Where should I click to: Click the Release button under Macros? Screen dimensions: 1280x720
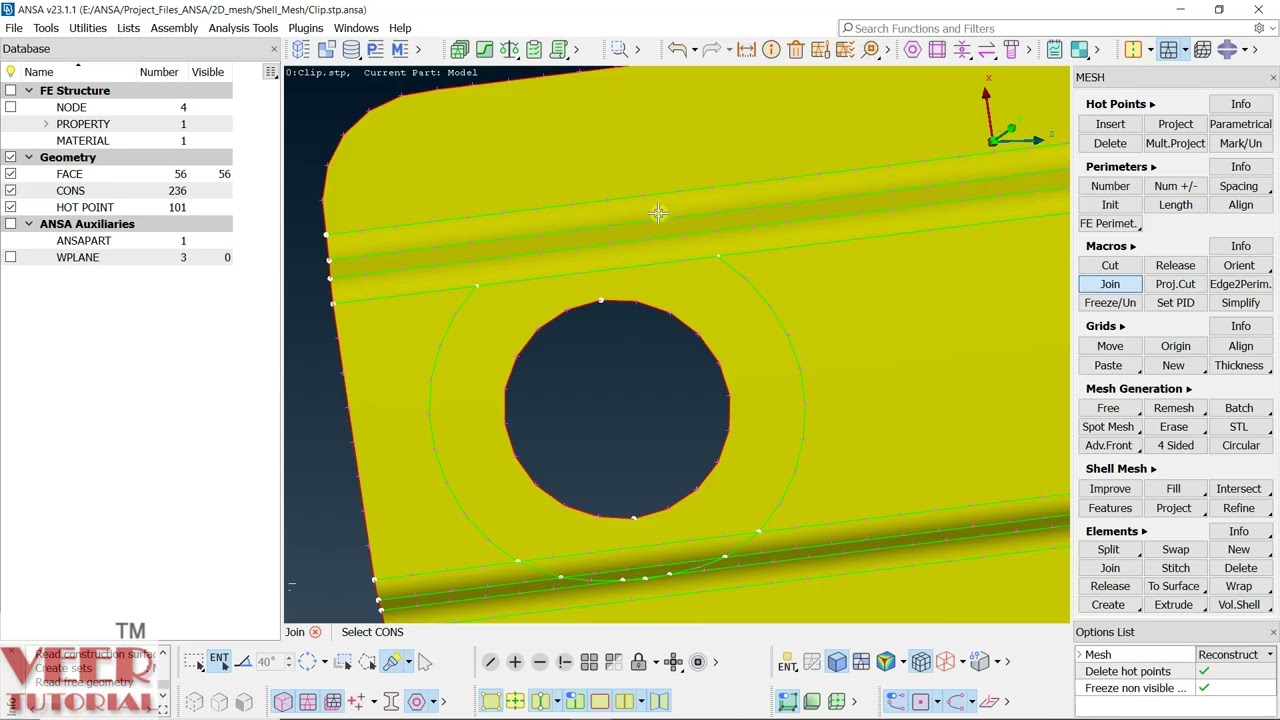(1175, 265)
